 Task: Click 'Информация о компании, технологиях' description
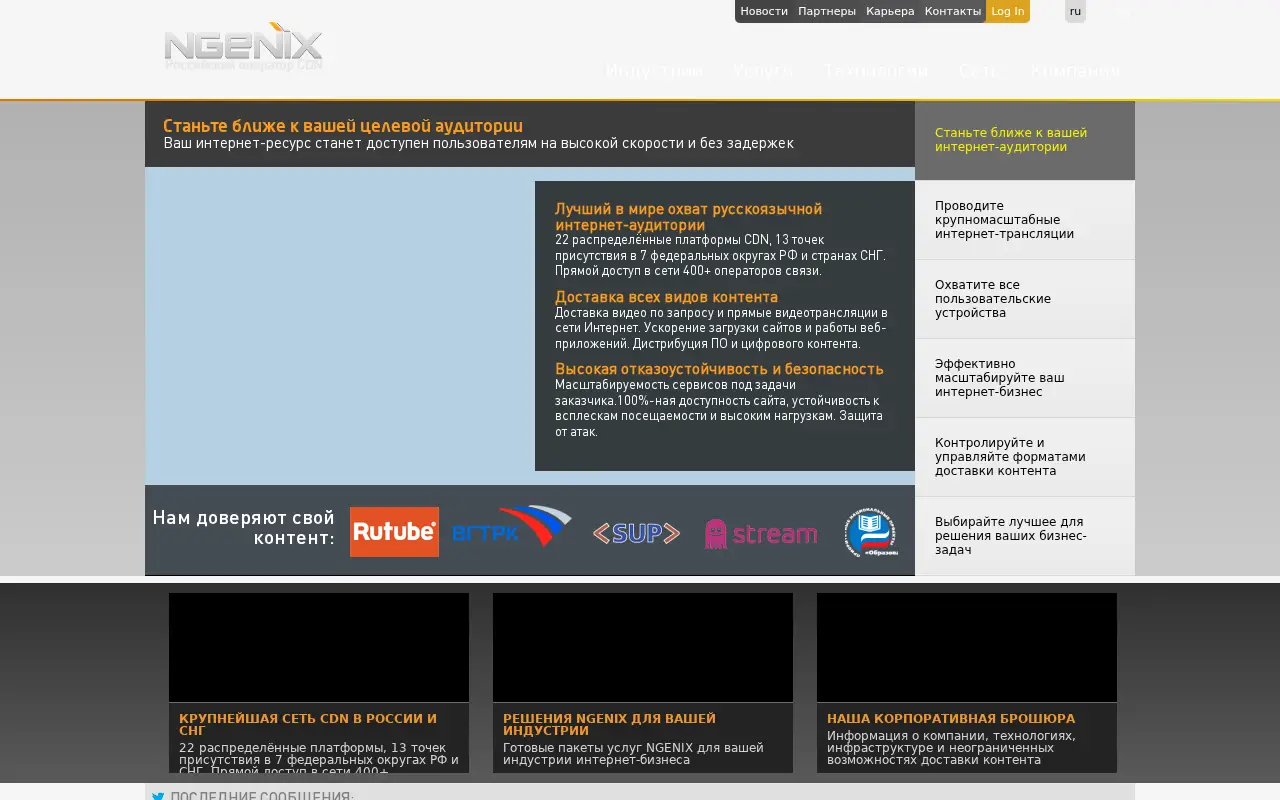tap(951, 748)
